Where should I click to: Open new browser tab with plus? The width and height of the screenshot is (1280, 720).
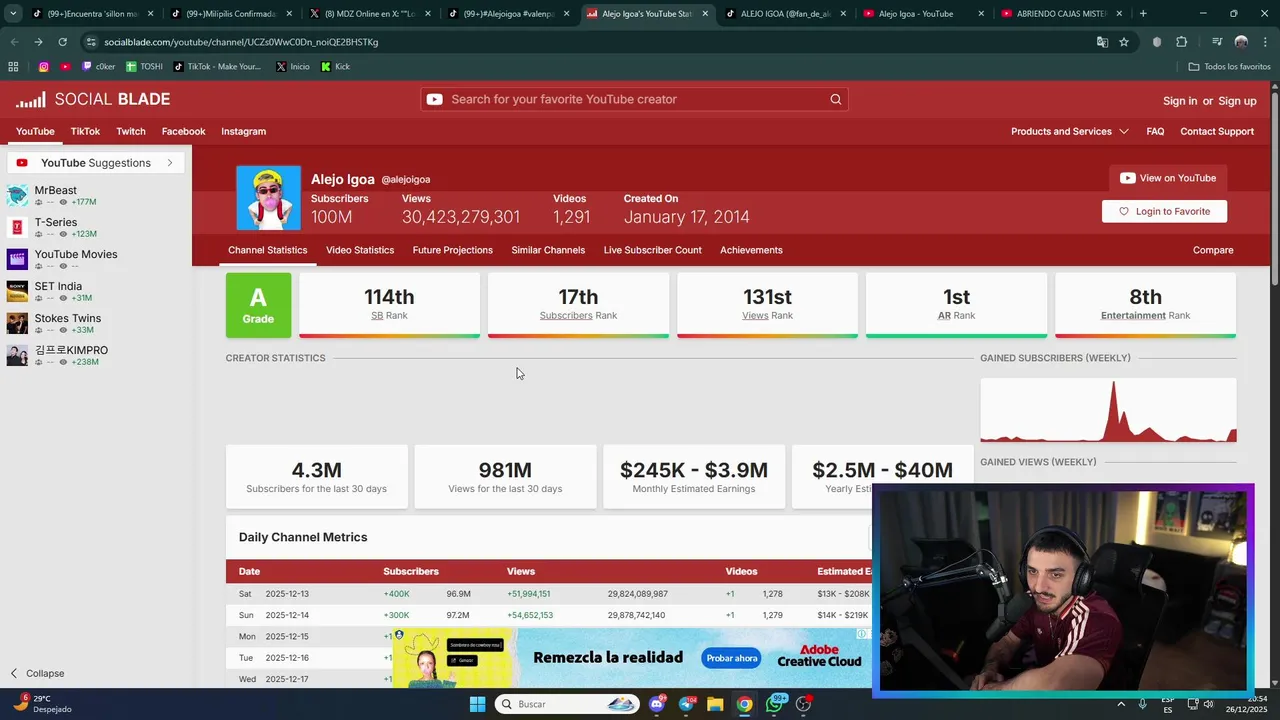click(1143, 14)
